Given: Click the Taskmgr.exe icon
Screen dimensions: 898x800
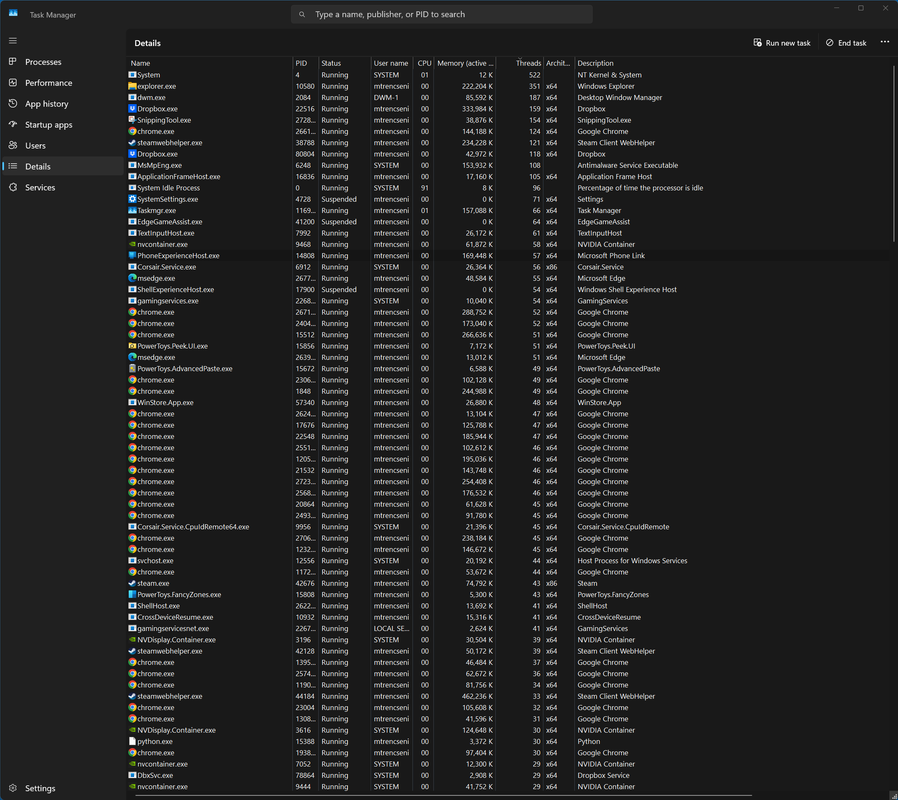Looking at the screenshot, I should 132,210.
